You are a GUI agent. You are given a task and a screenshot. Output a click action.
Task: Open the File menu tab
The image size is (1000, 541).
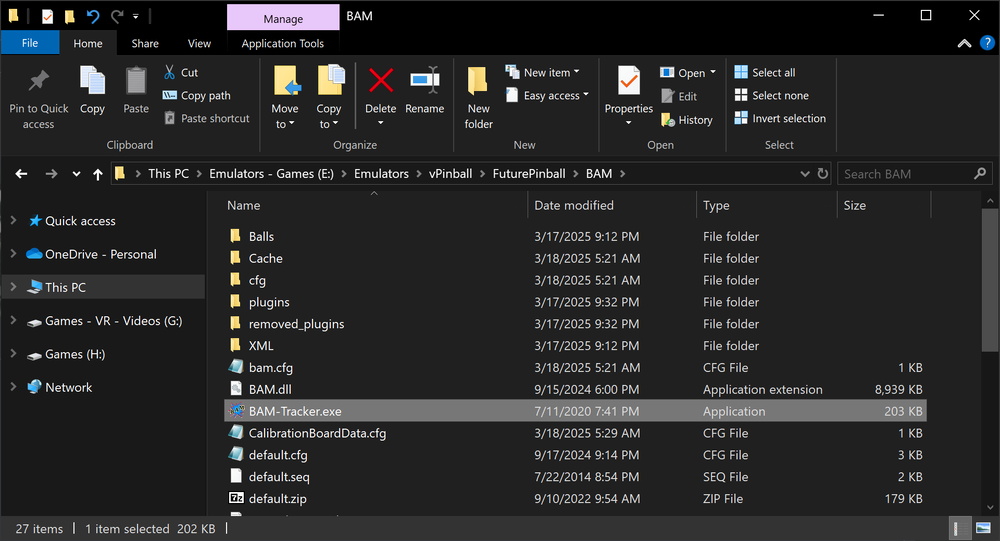coord(30,43)
